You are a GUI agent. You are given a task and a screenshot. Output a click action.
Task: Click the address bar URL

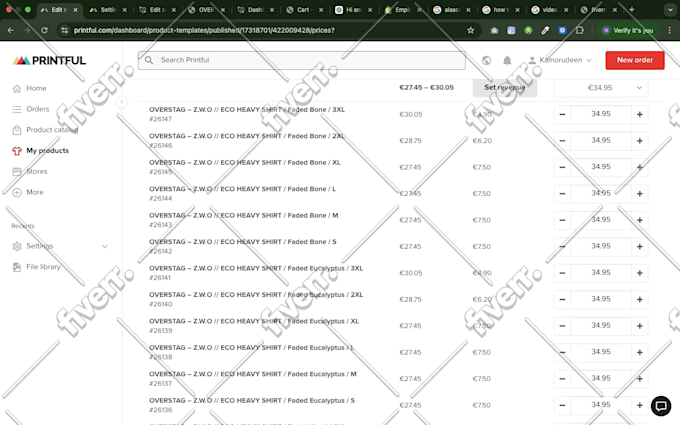[204, 30]
